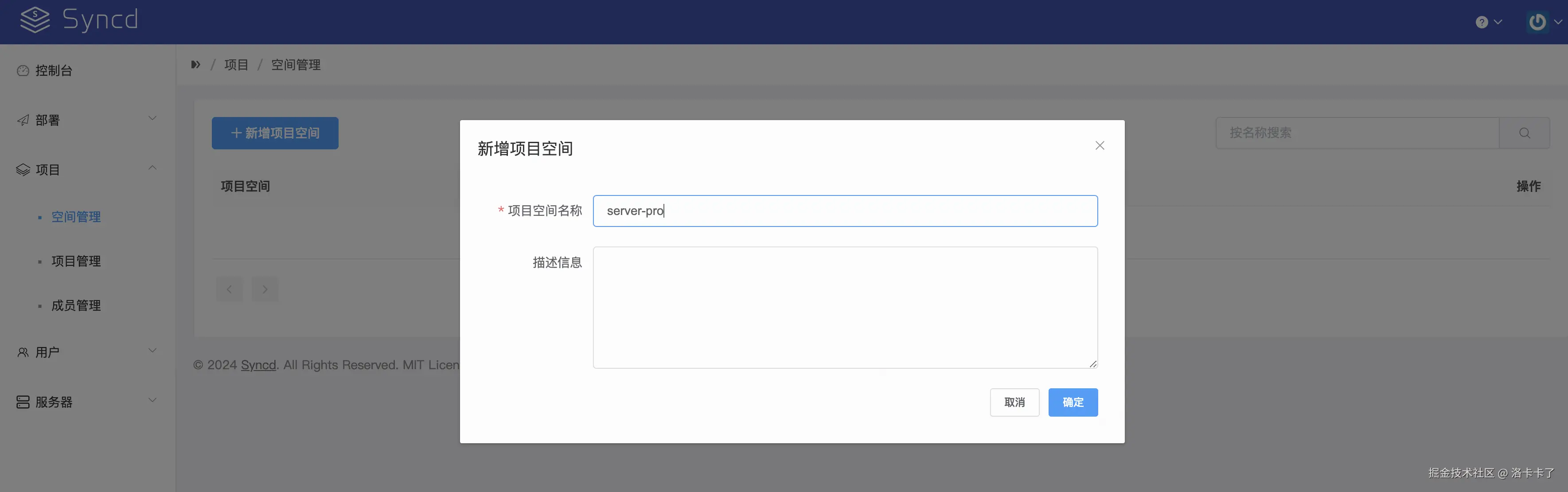The image size is (1568, 492).
Task: Select 成员管理 submenu item
Action: (76, 305)
